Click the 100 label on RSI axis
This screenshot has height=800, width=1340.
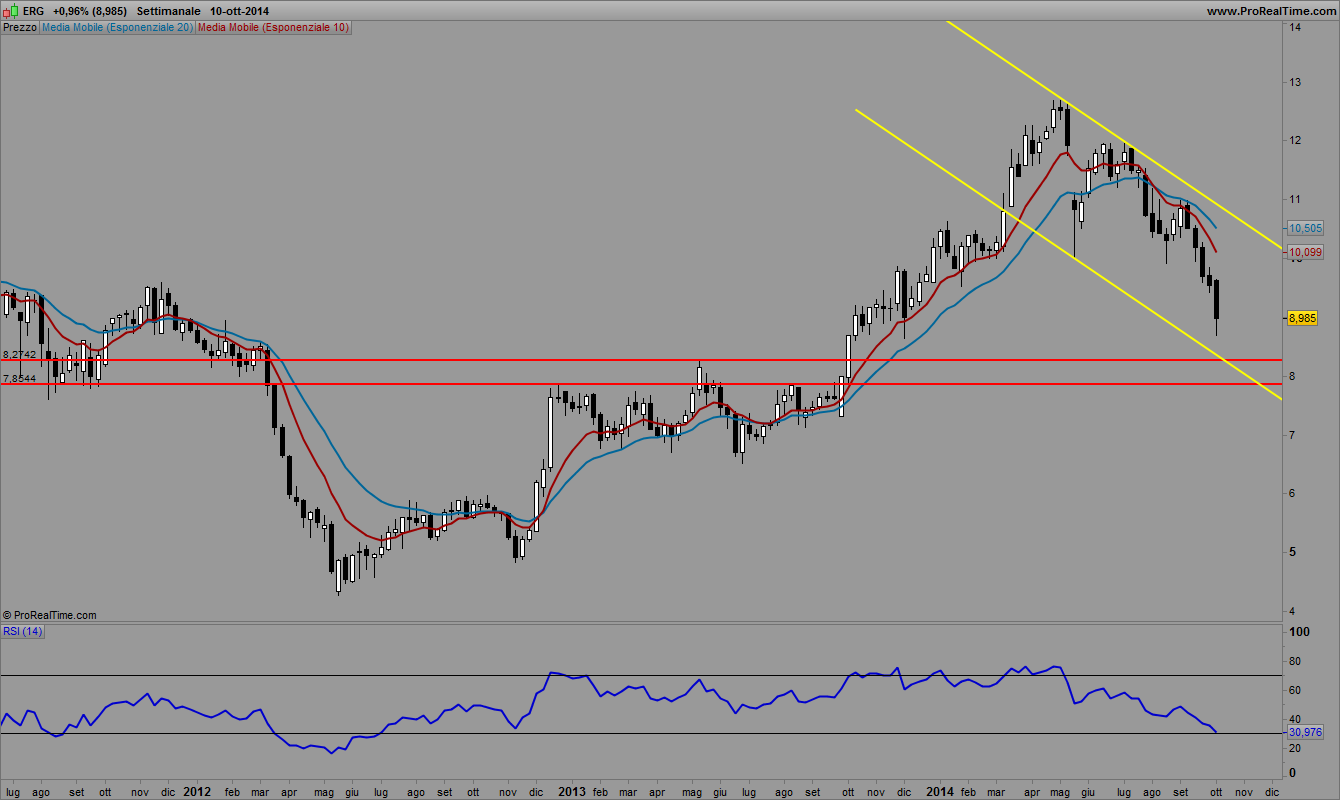[1300, 633]
